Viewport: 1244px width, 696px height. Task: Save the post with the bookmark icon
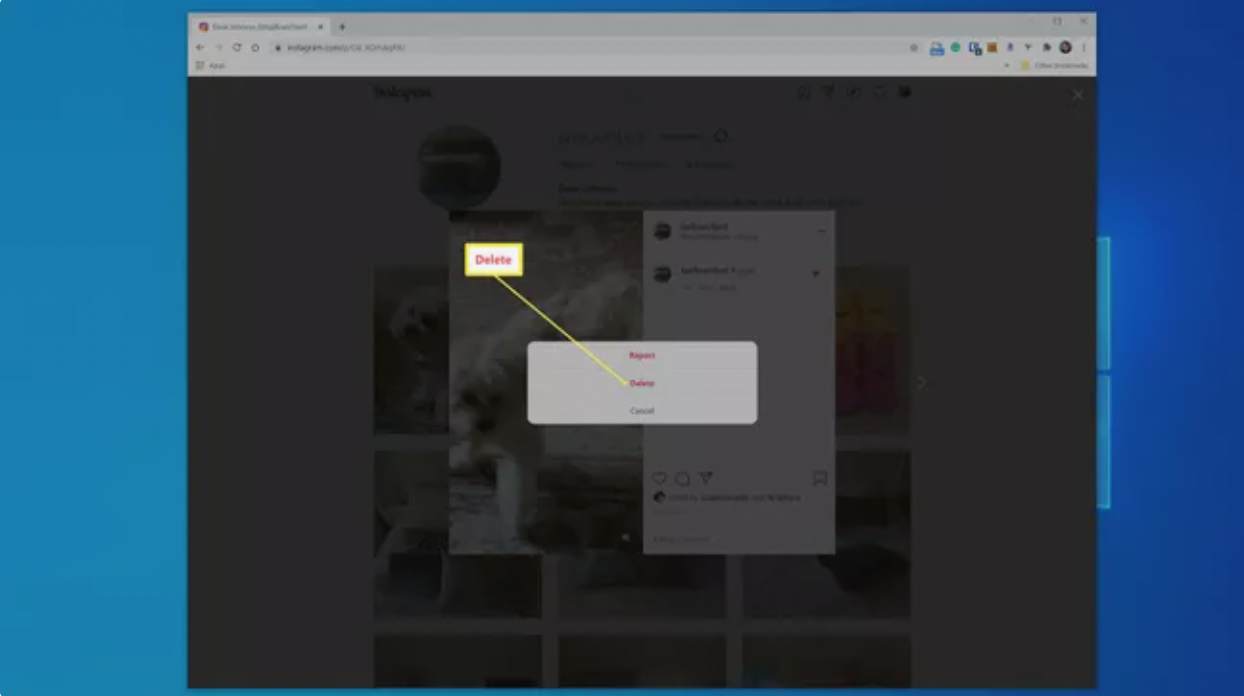[x=820, y=479]
